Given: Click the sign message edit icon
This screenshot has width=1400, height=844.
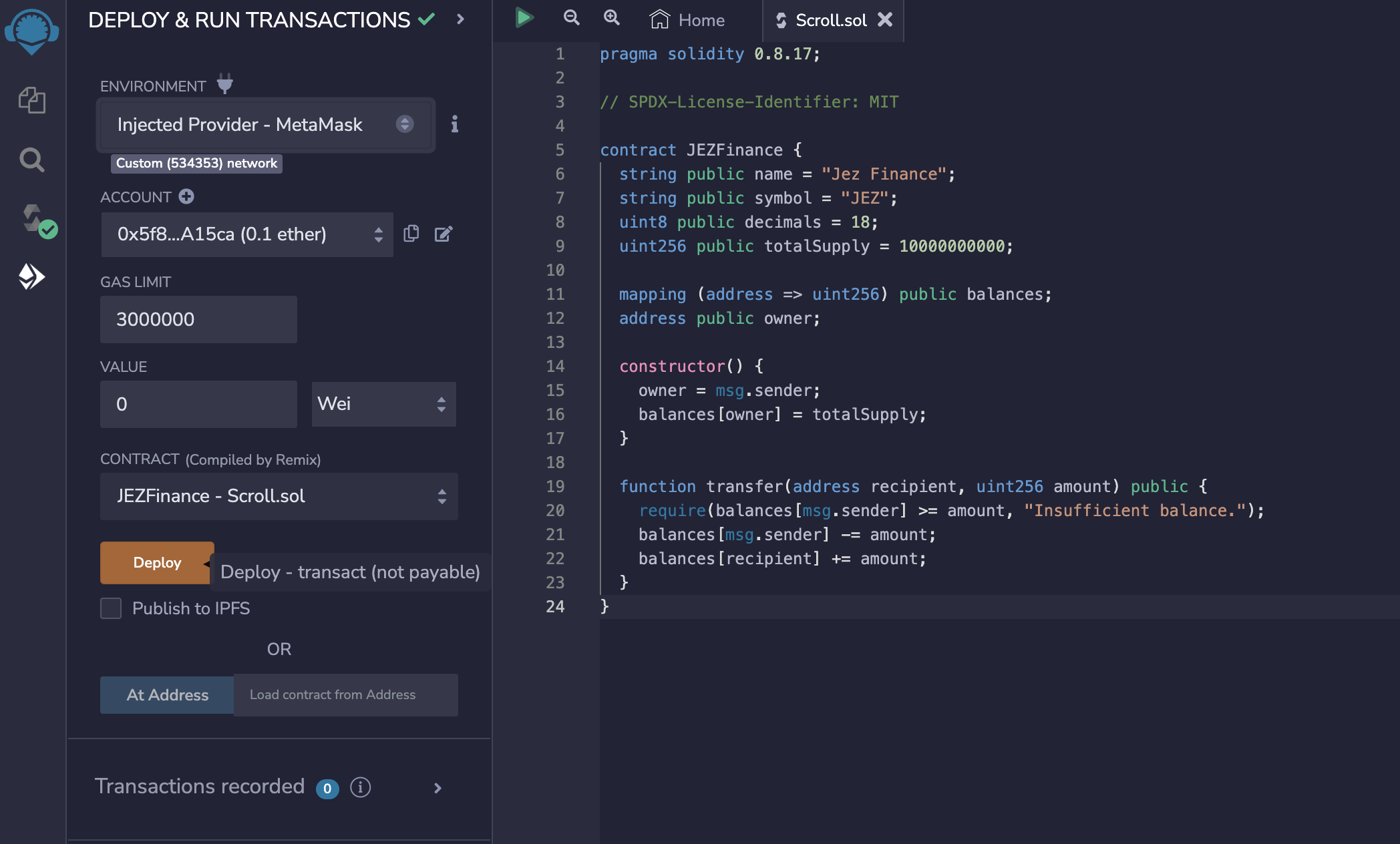Looking at the screenshot, I should pyautogui.click(x=444, y=234).
